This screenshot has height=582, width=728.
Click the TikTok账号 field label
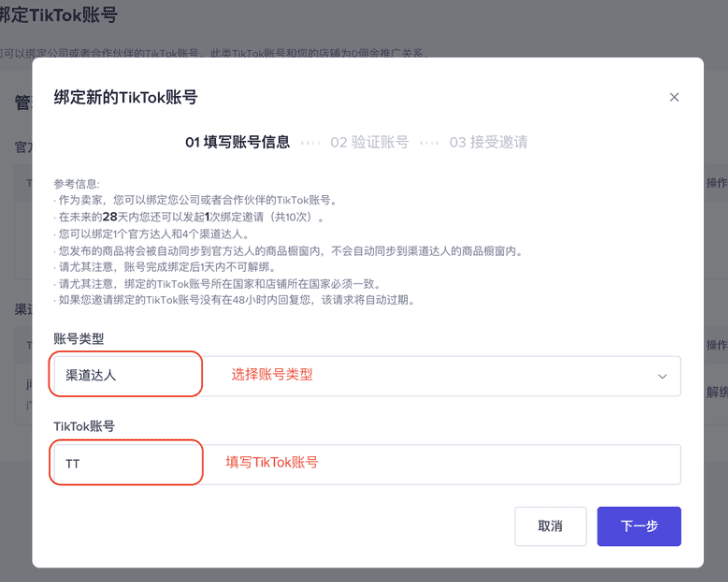coord(84,427)
